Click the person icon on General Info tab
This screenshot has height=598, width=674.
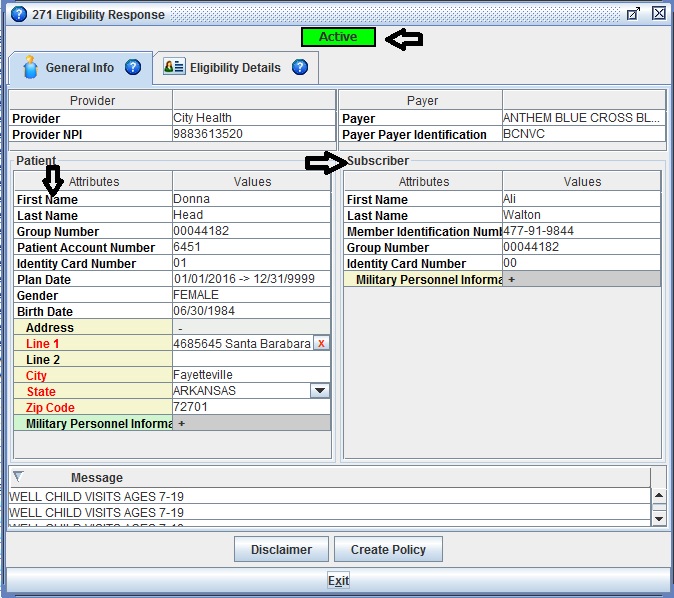tap(31, 67)
